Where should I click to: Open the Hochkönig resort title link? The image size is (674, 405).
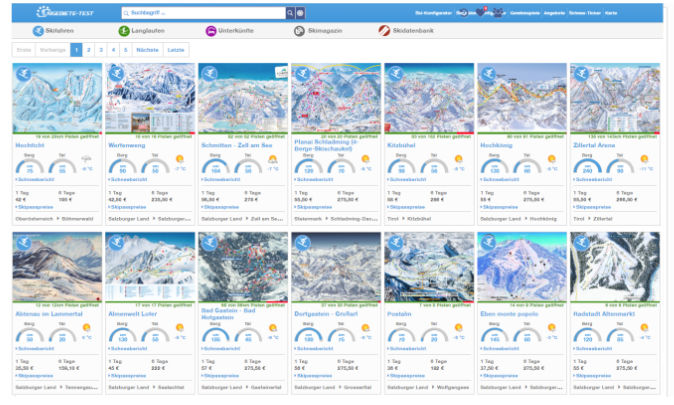[x=496, y=145]
